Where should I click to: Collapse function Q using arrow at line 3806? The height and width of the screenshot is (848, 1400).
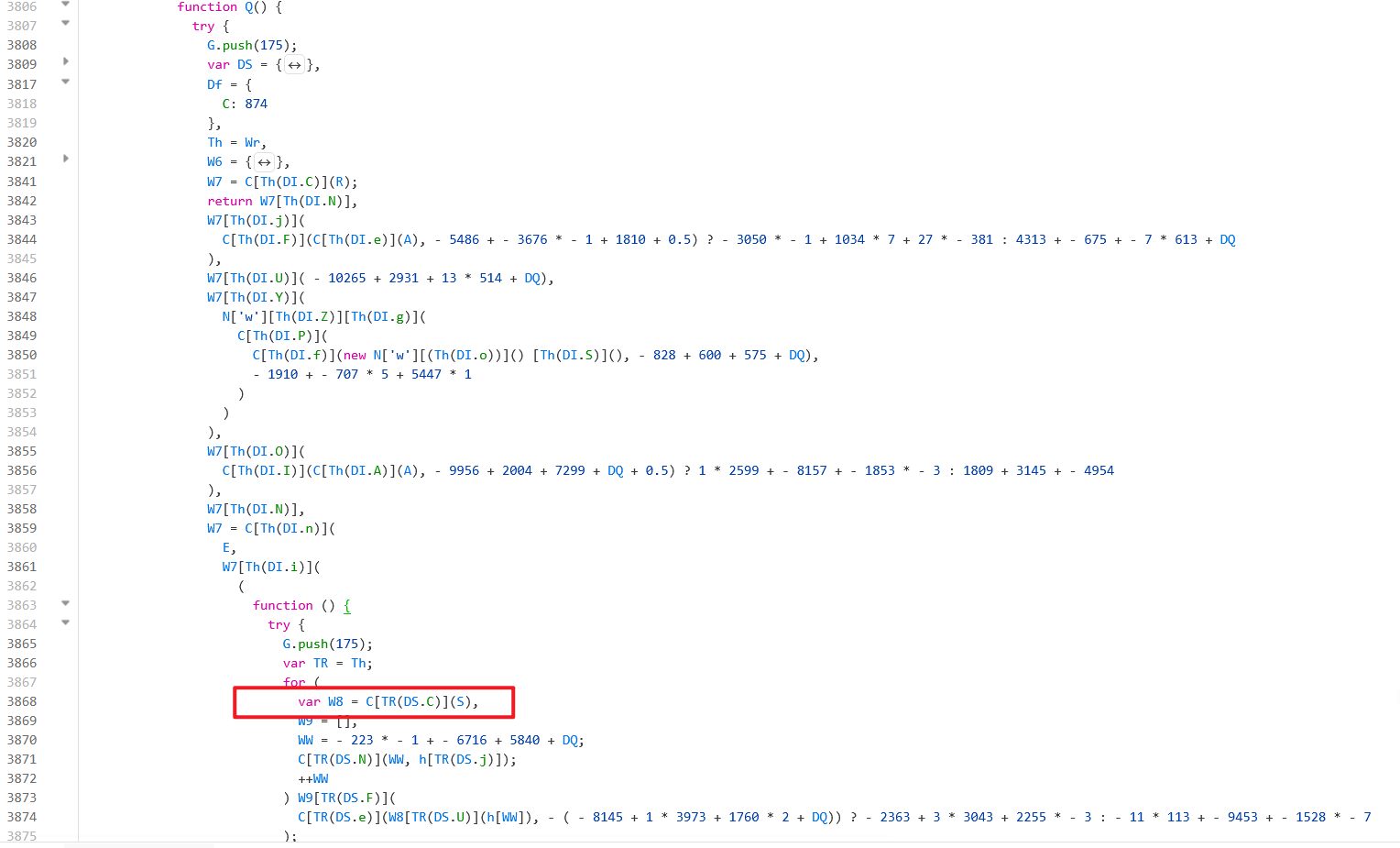pos(63,5)
